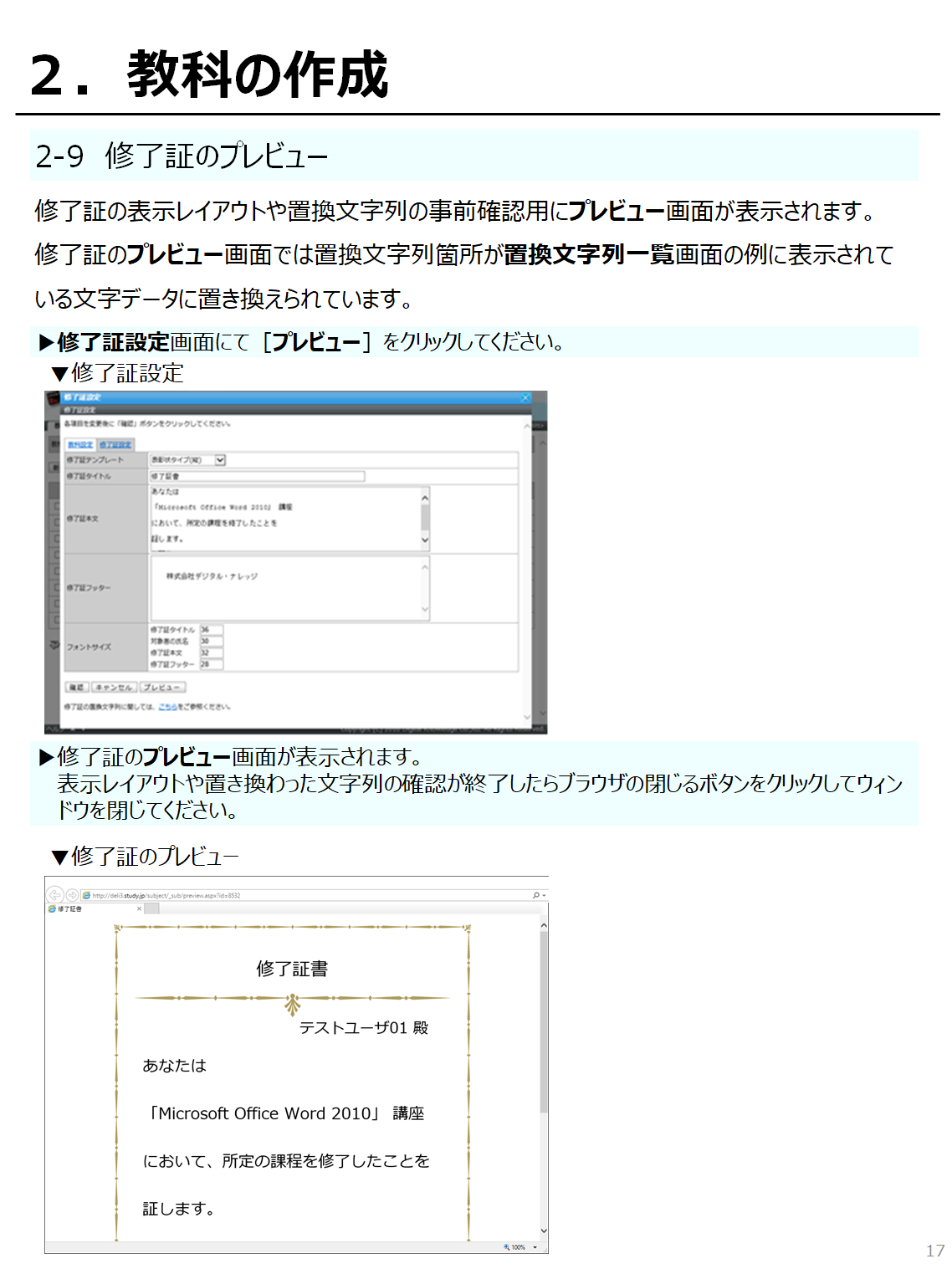This screenshot has width=952, height=1269.
Task: Click the zoom magnifier icon at 100%
Action: [x=507, y=1247]
